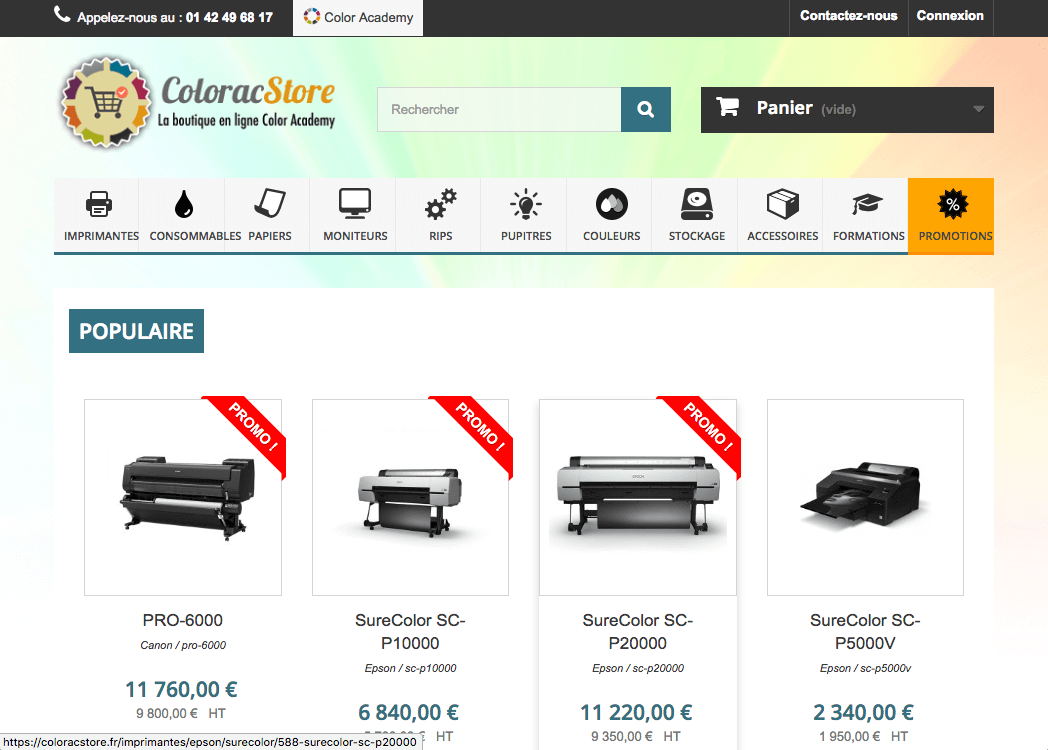The width and height of the screenshot is (1048, 750).
Task: Open RIPs via gears icon
Action: pos(441,204)
